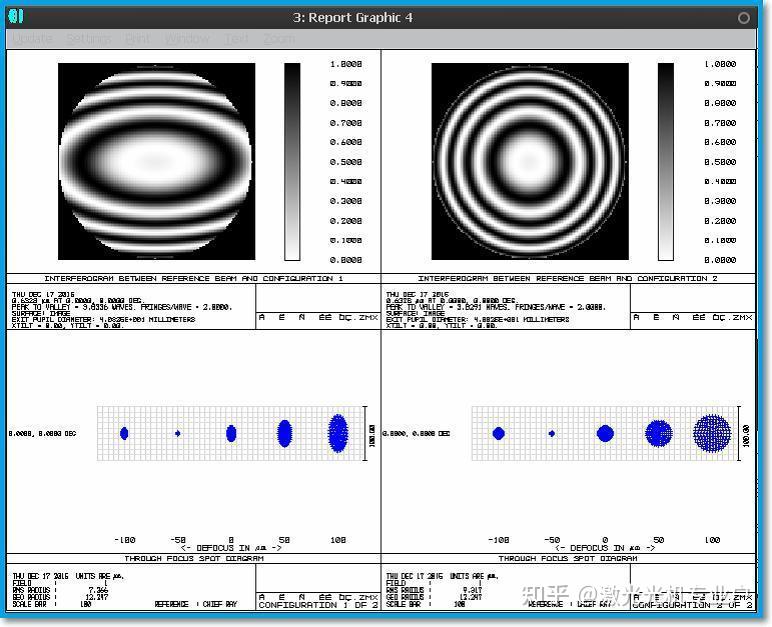Image resolution: width=772 pixels, height=627 pixels.
Task: Open the Zoom menu
Action: pos(279,38)
